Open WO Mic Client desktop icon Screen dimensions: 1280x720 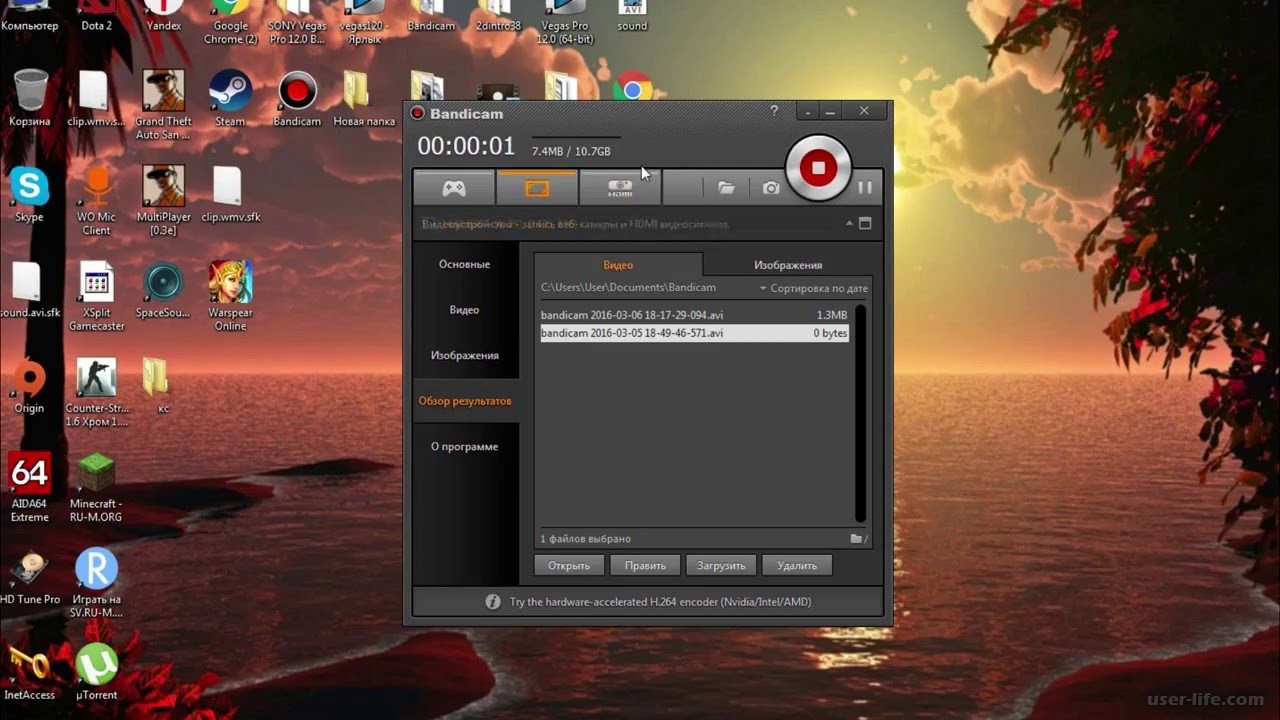tap(97, 200)
